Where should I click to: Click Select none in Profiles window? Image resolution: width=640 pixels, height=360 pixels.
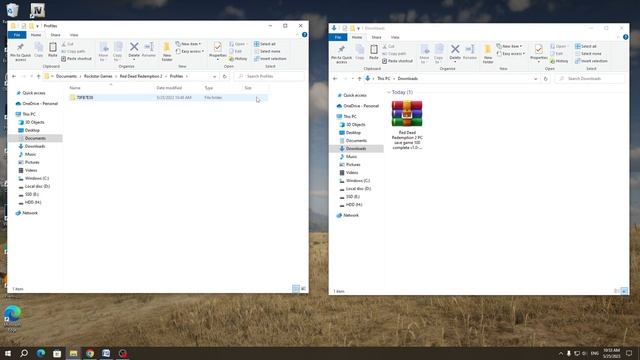point(267,51)
